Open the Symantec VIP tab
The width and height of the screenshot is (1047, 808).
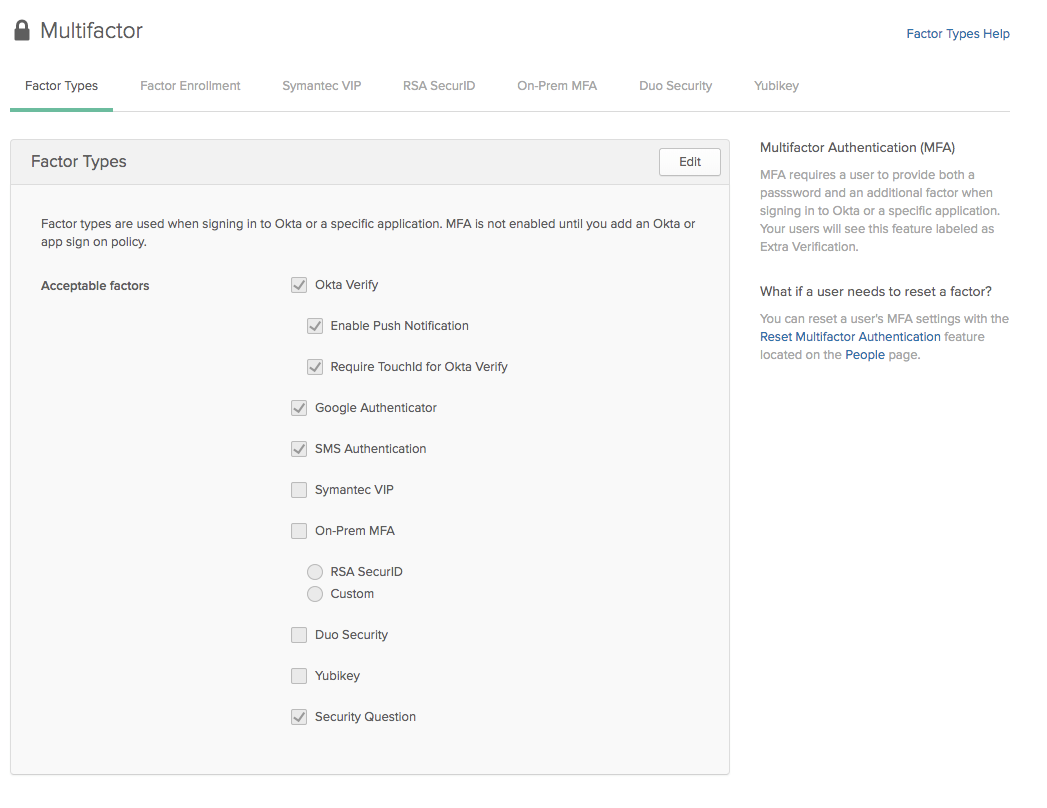pyautogui.click(x=321, y=86)
